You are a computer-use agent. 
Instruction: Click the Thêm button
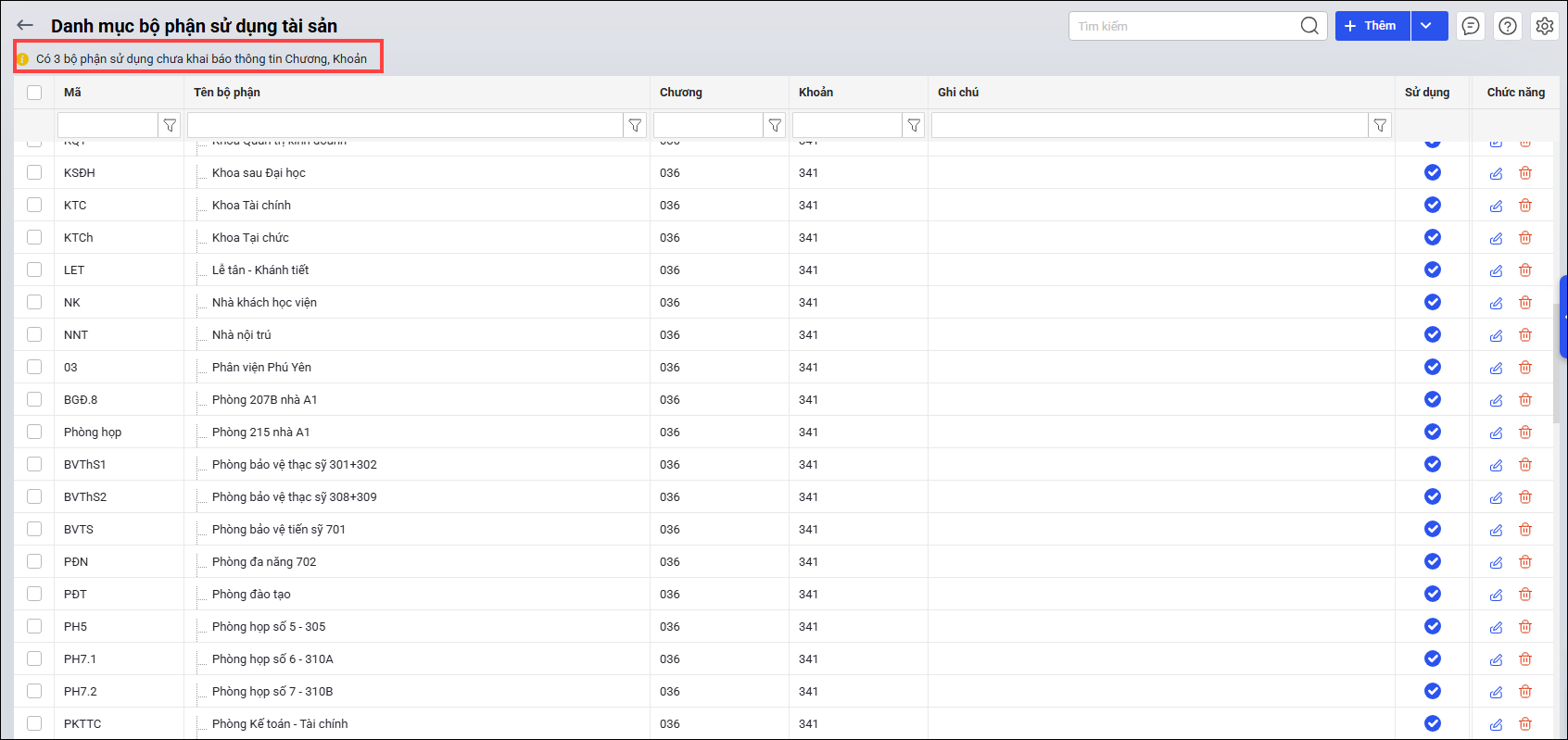pos(1372,26)
